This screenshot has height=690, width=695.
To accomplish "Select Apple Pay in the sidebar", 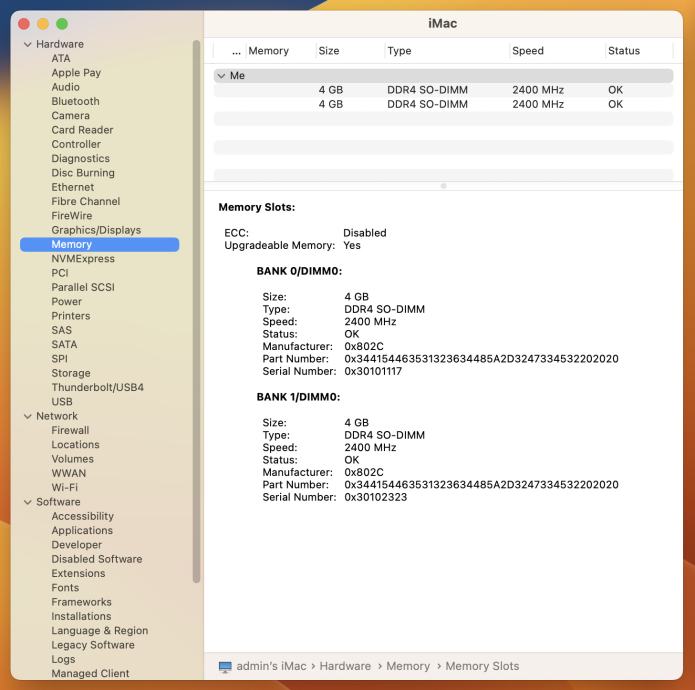I will pos(76,73).
